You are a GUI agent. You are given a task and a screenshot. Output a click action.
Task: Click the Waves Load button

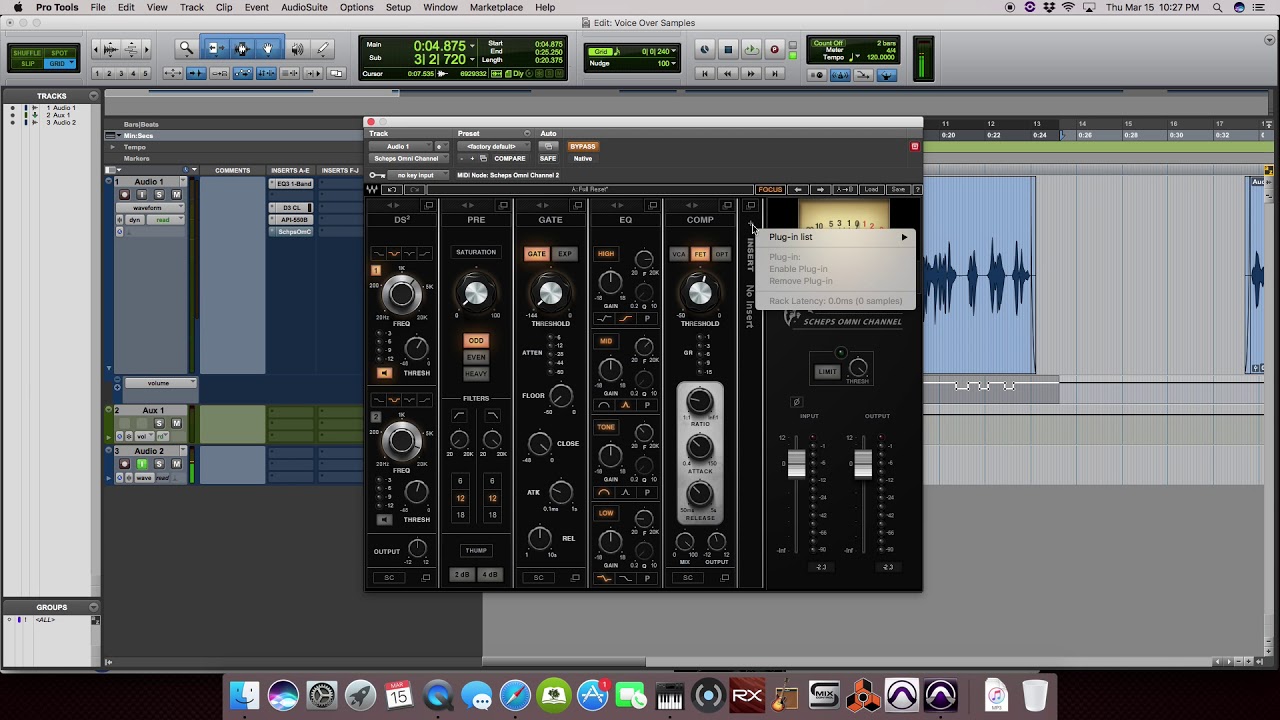(x=872, y=190)
